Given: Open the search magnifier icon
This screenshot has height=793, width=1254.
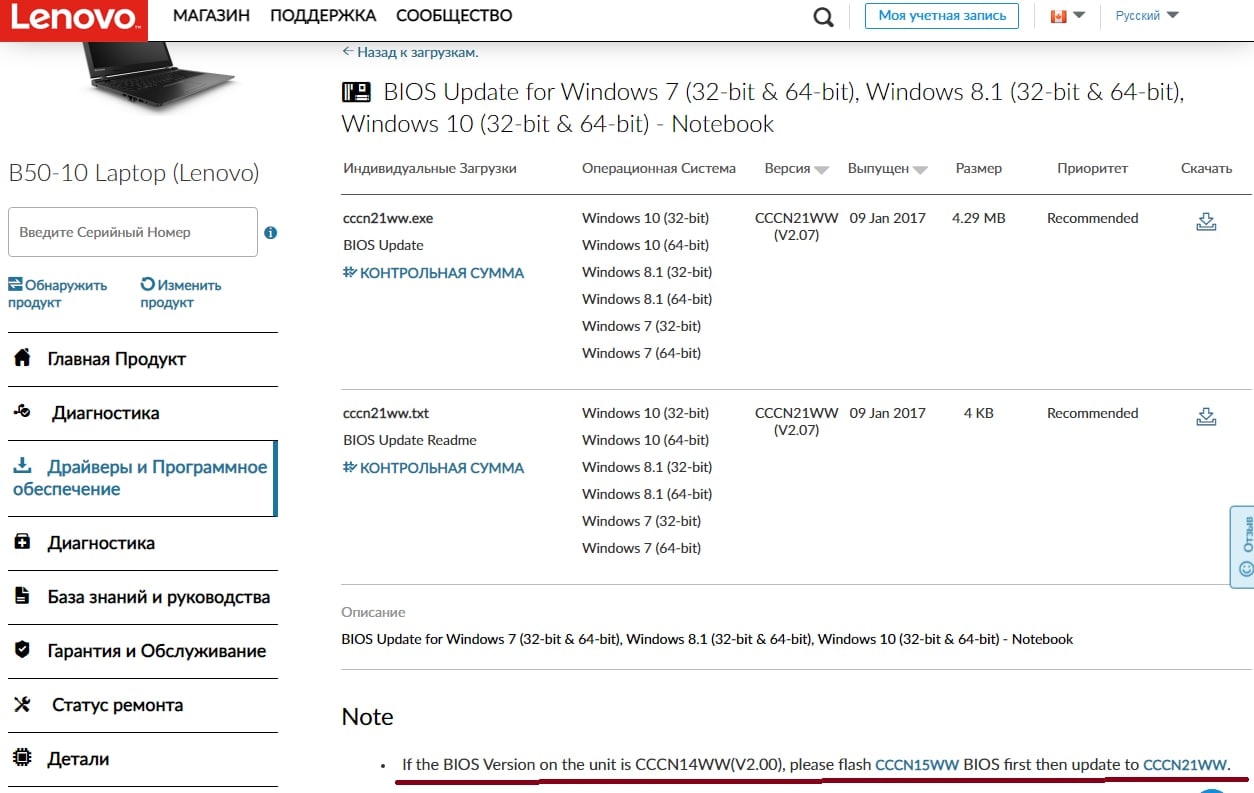Looking at the screenshot, I should click(824, 17).
